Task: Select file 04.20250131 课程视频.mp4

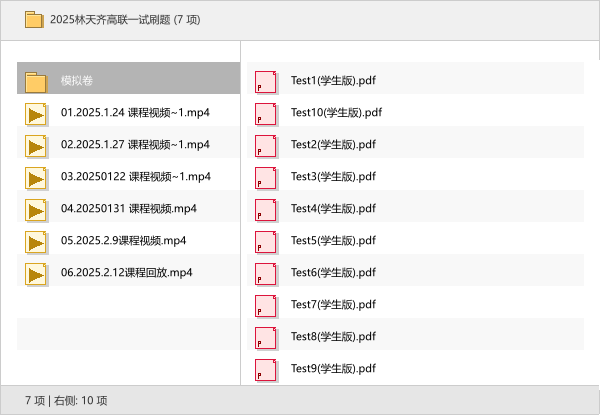Action: (129, 209)
